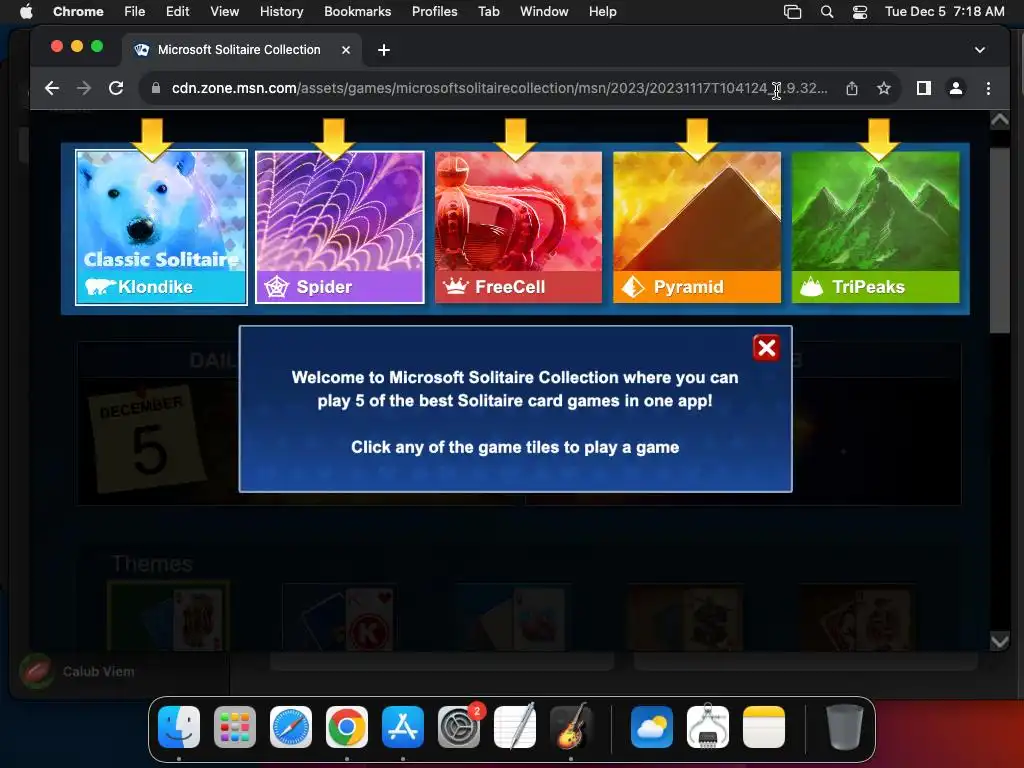Open Weather app from the dock
Image resolution: width=1024 pixels, height=768 pixels.
652,727
